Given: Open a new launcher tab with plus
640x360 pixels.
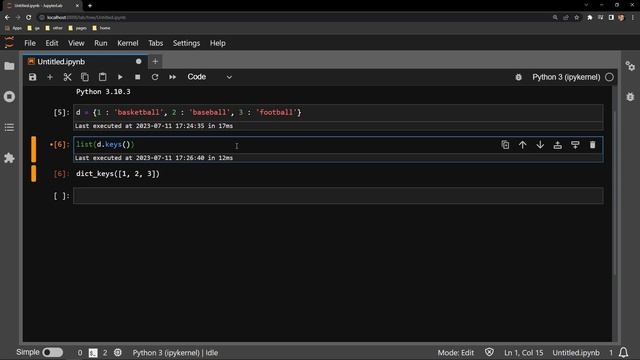Looking at the screenshot, I should tap(155, 62).
